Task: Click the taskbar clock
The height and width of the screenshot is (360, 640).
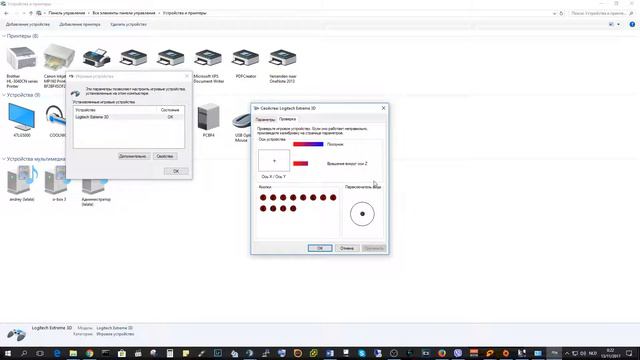Action: click(611, 353)
